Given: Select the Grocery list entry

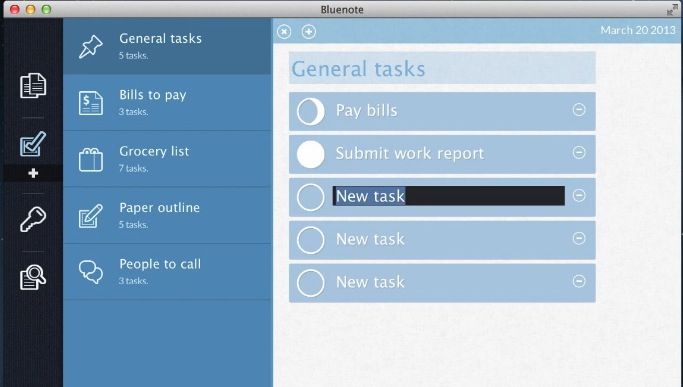Looking at the screenshot, I should [x=167, y=159].
